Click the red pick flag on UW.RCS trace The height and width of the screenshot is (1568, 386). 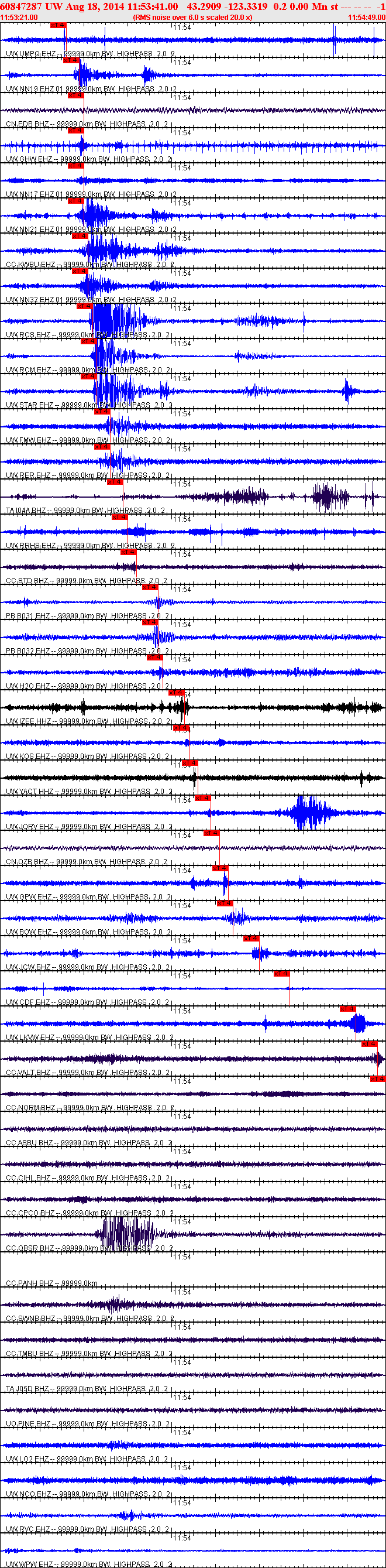[x=84, y=306]
